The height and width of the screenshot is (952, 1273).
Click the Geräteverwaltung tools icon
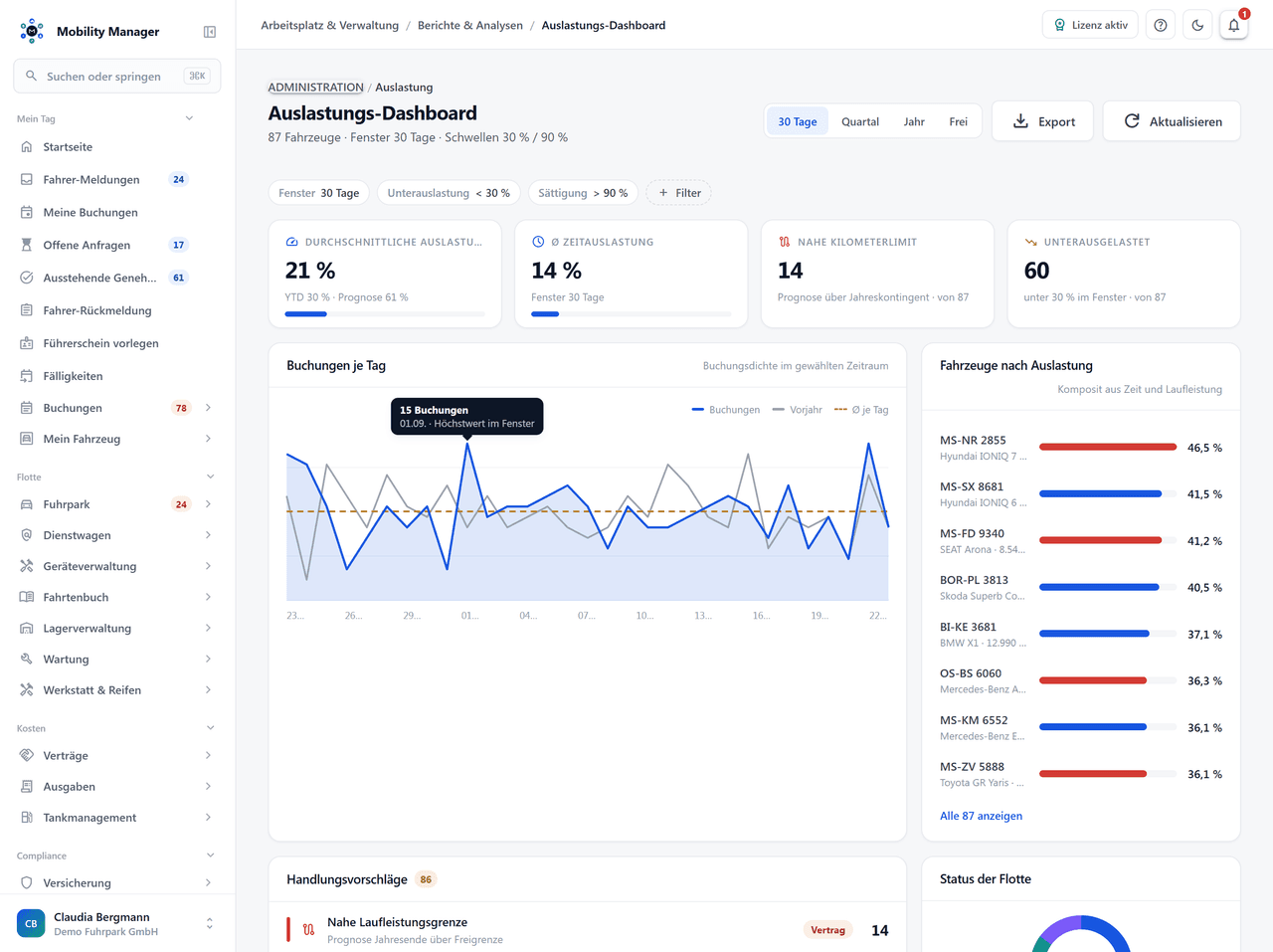tap(27, 566)
